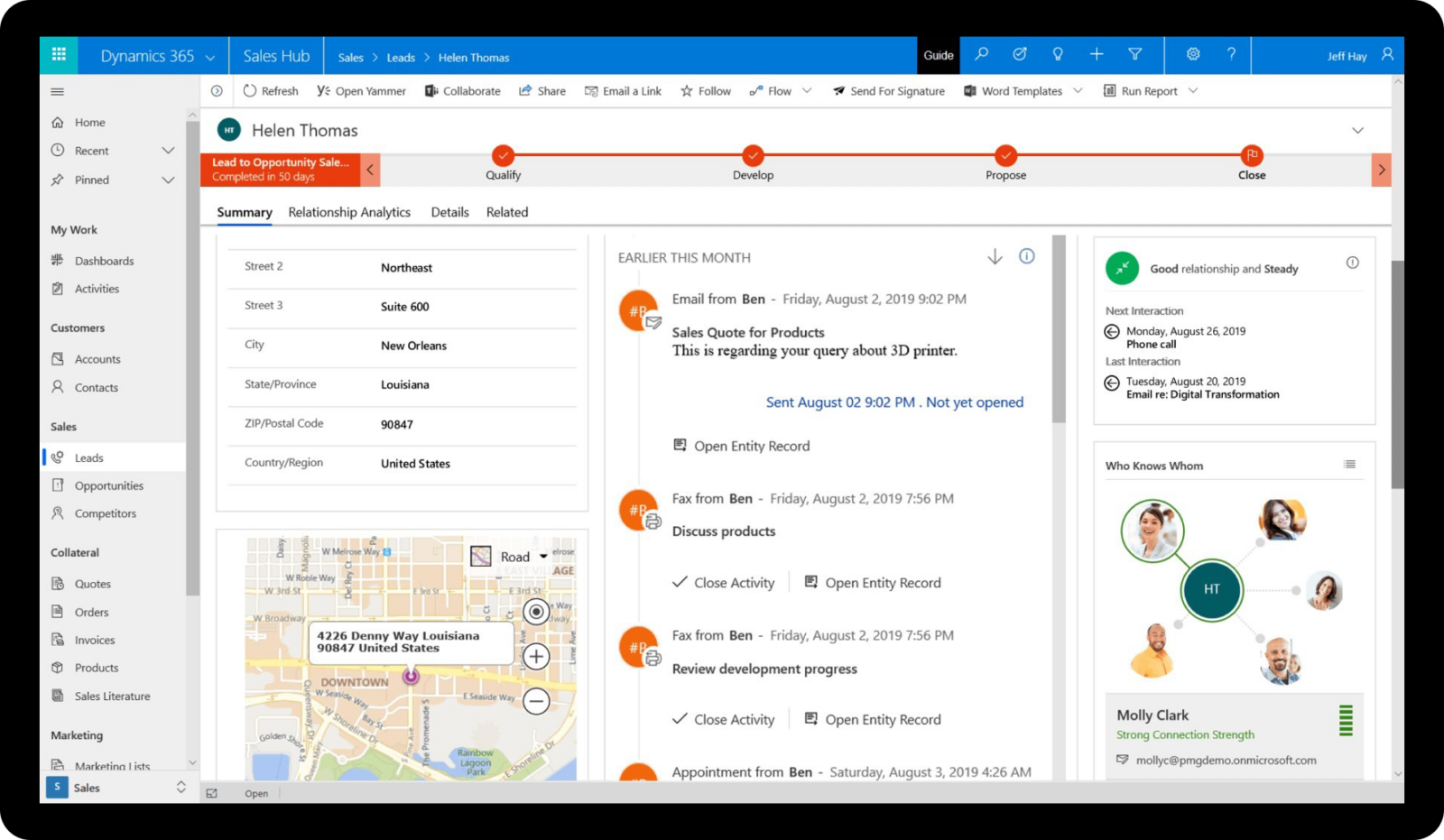The image size is (1444, 840).
Task: Click the timeline sort arrow icon
Action: pos(995,256)
